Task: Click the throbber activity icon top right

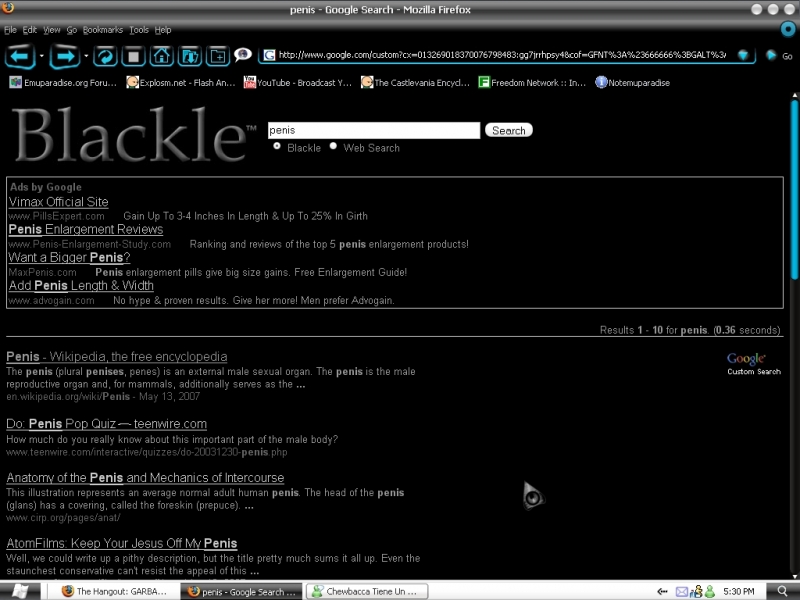Action: [x=788, y=29]
